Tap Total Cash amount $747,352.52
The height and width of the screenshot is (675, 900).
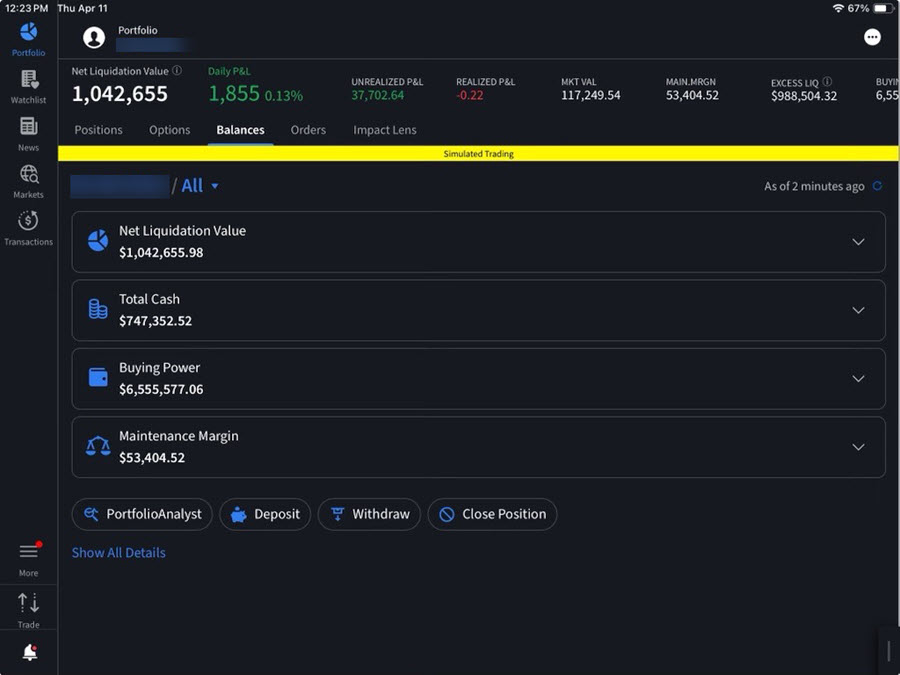[x=156, y=321]
